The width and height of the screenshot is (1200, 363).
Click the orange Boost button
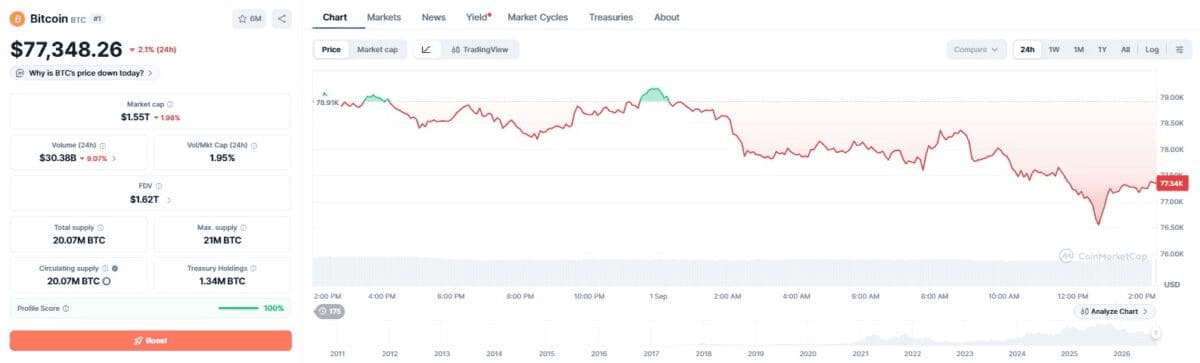click(151, 340)
